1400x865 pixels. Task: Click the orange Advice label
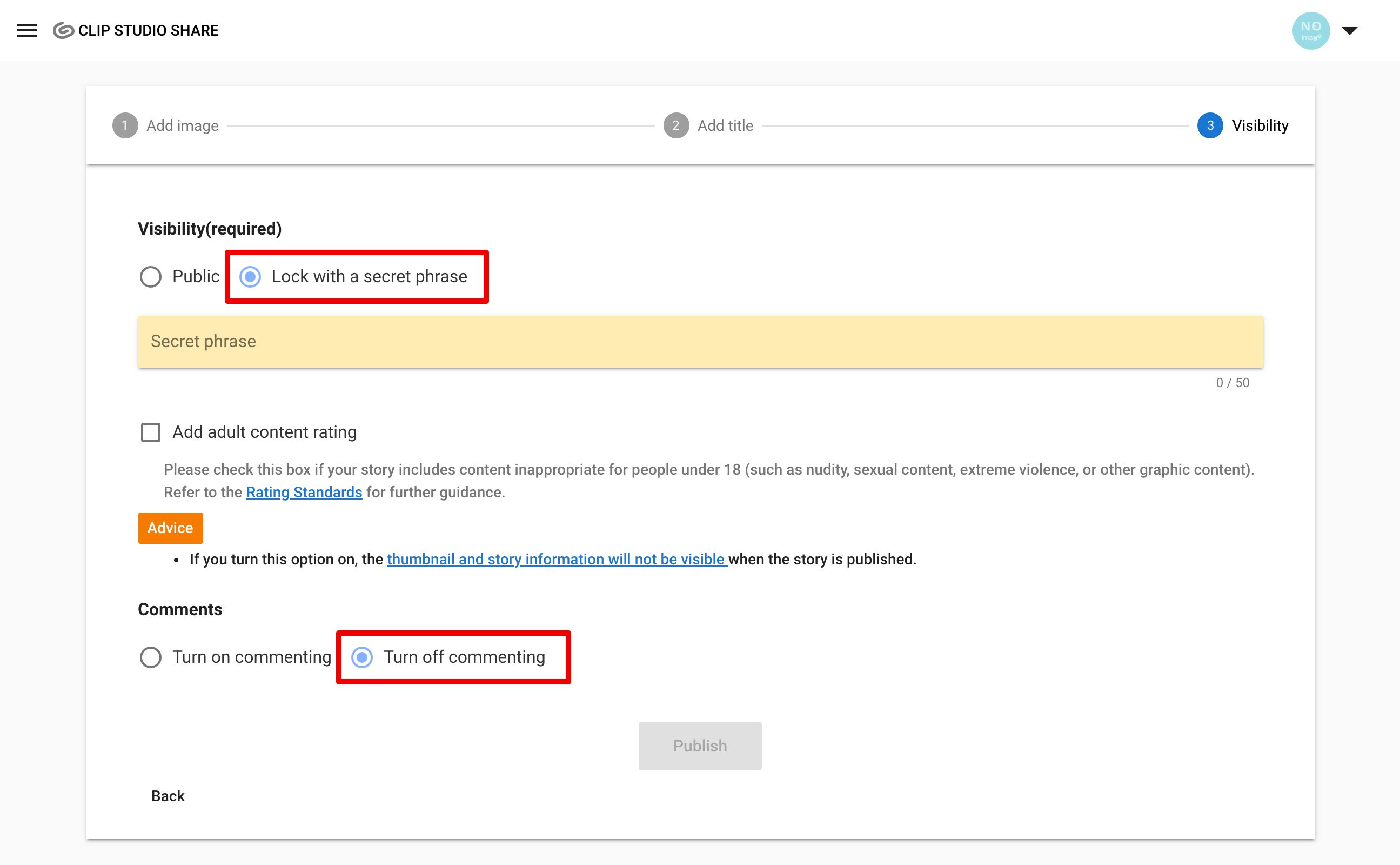pos(170,528)
